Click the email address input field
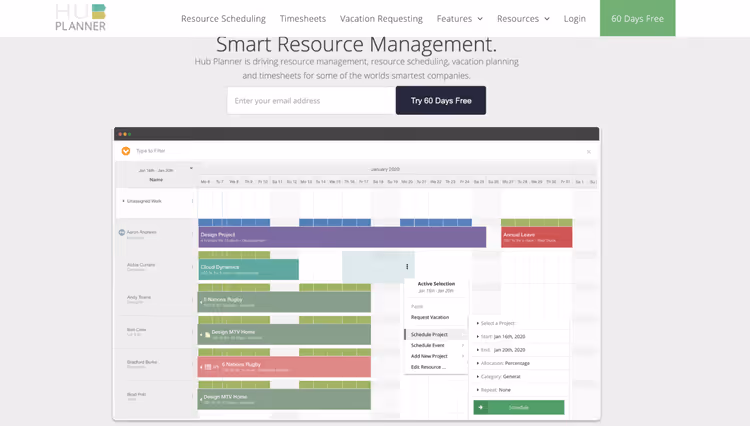The image size is (750, 426). click(311, 100)
